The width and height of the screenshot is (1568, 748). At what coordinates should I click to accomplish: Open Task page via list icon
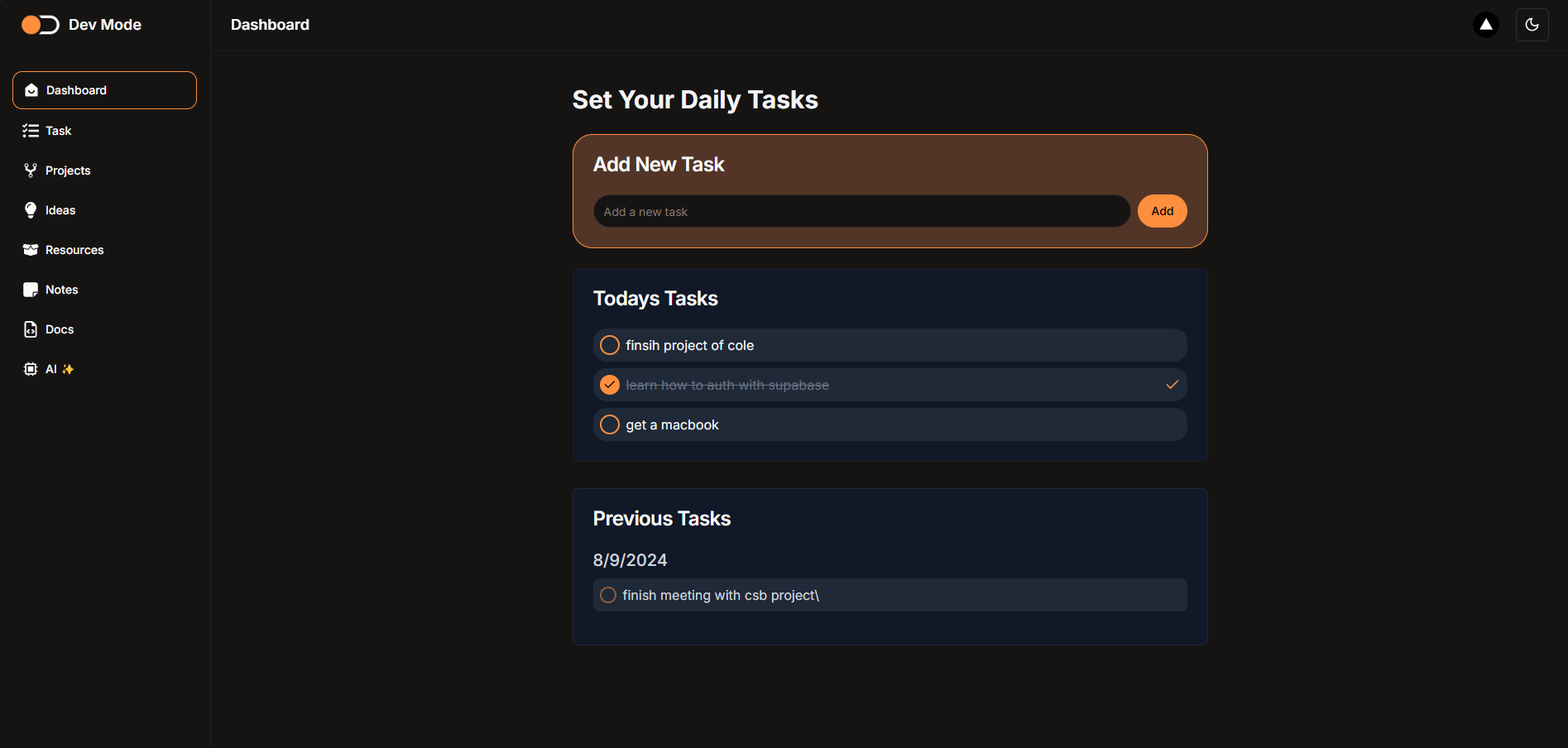click(31, 131)
